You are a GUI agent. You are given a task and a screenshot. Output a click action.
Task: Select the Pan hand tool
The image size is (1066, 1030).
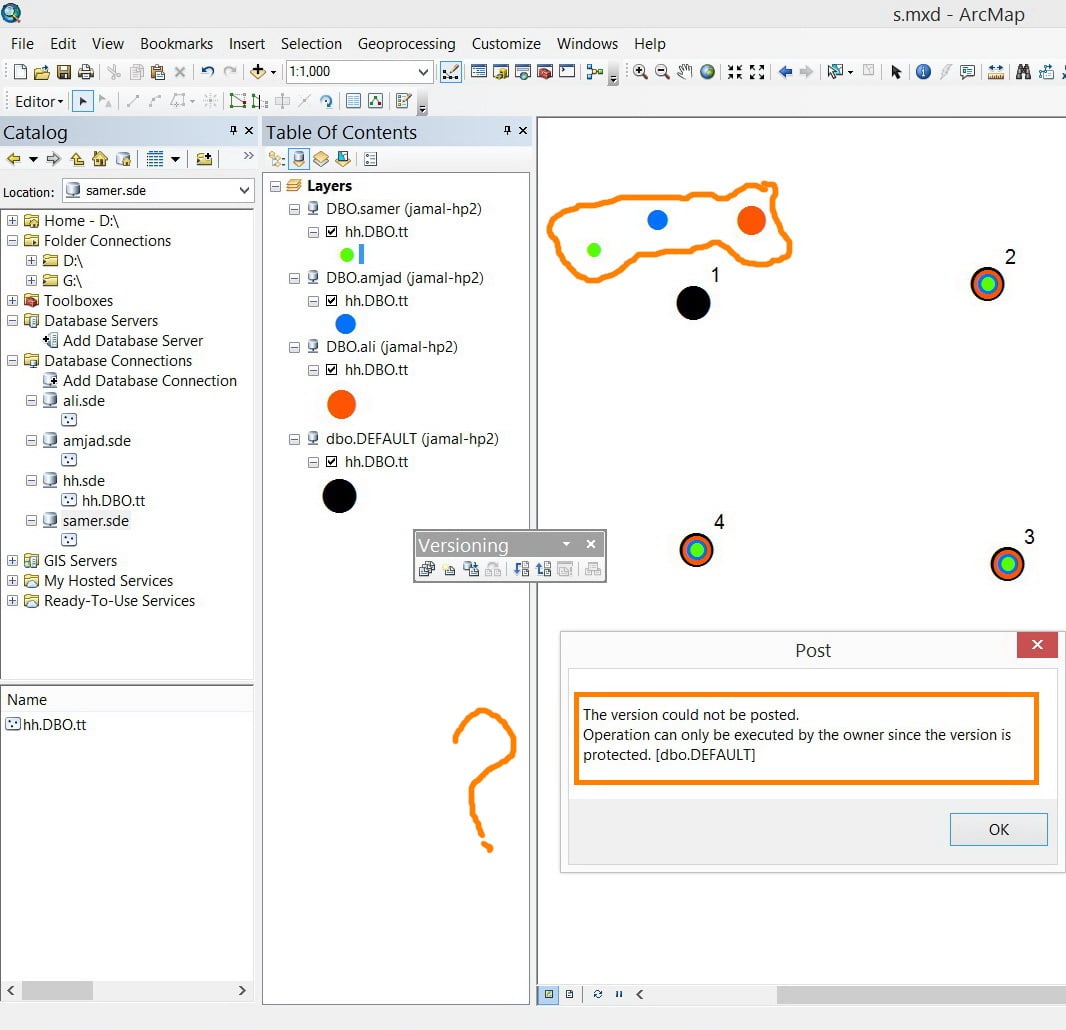(685, 71)
